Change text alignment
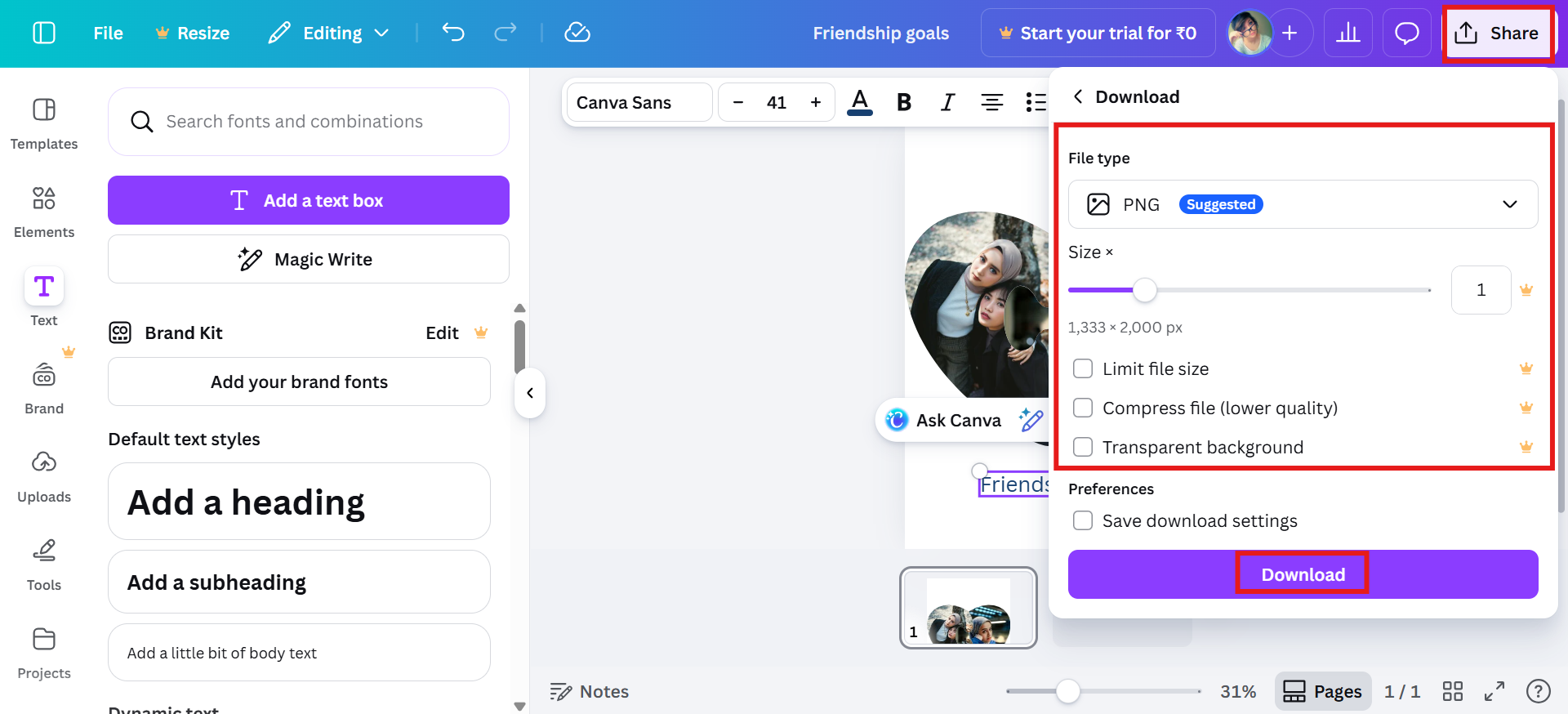This screenshot has width=1568, height=714. (992, 102)
